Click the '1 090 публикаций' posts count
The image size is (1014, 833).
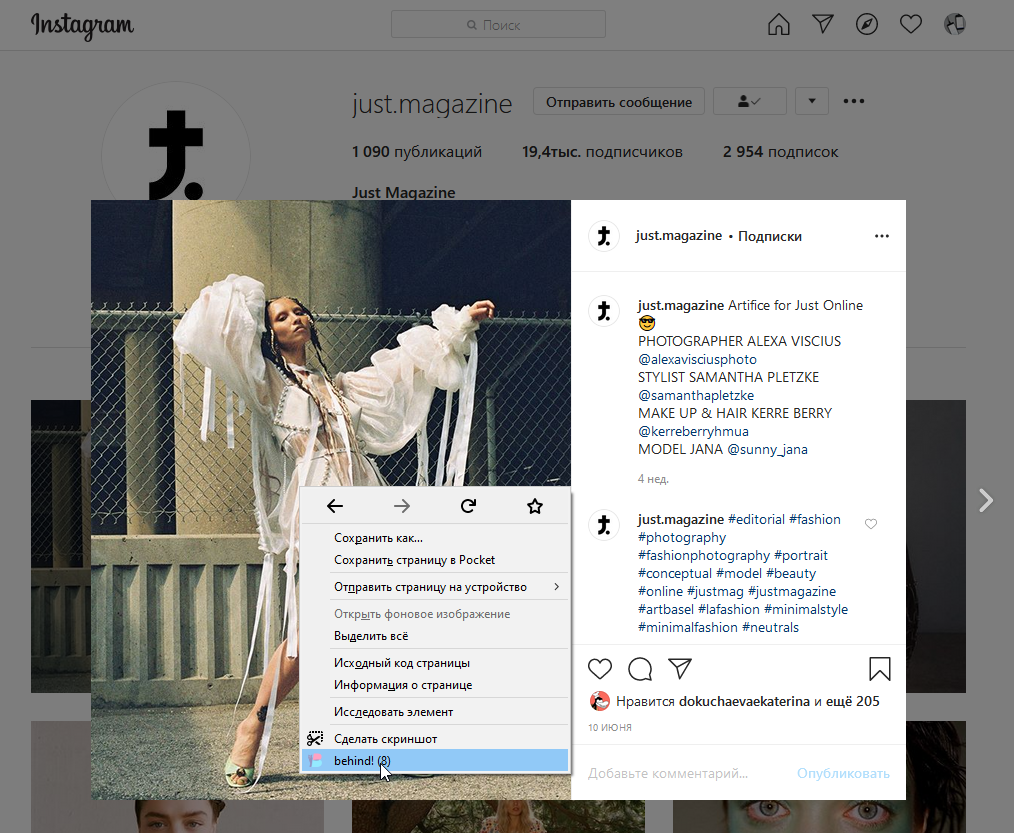tap(416, 152)
